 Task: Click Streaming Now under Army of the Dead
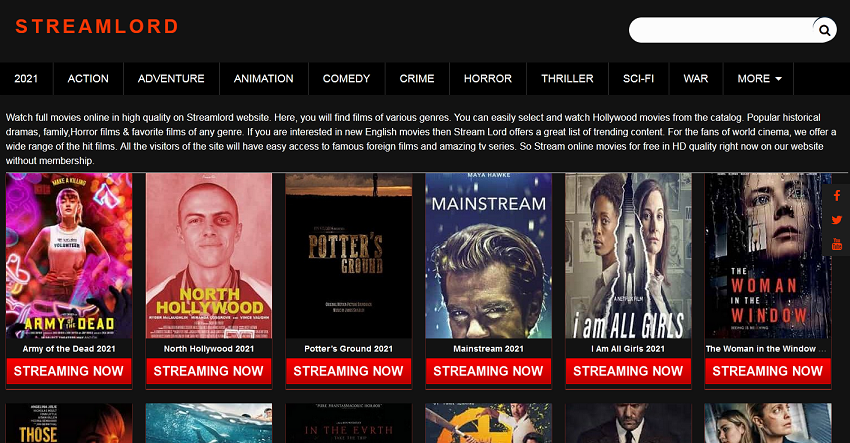69,371
